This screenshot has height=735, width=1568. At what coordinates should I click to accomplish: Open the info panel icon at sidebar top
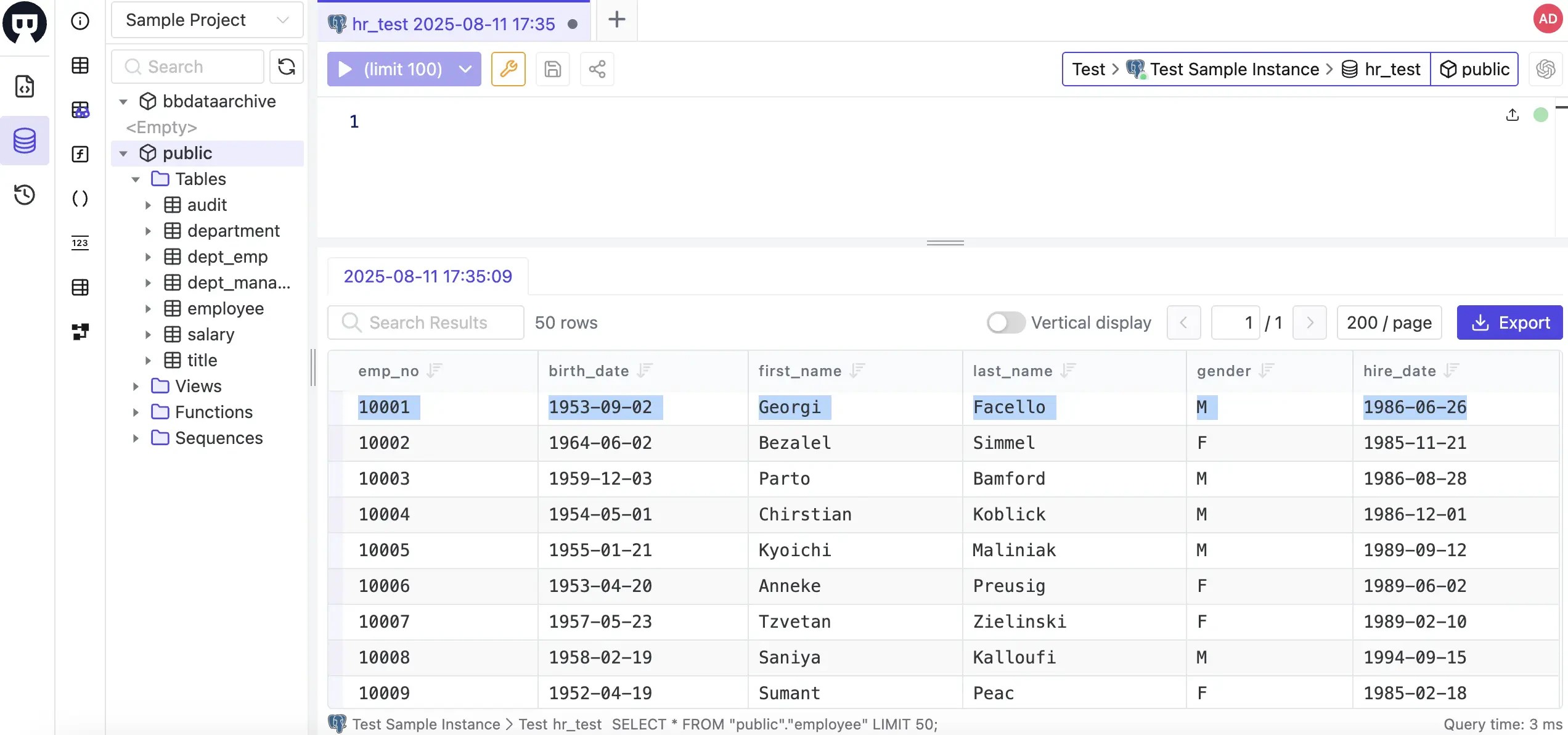coord(80,20)
